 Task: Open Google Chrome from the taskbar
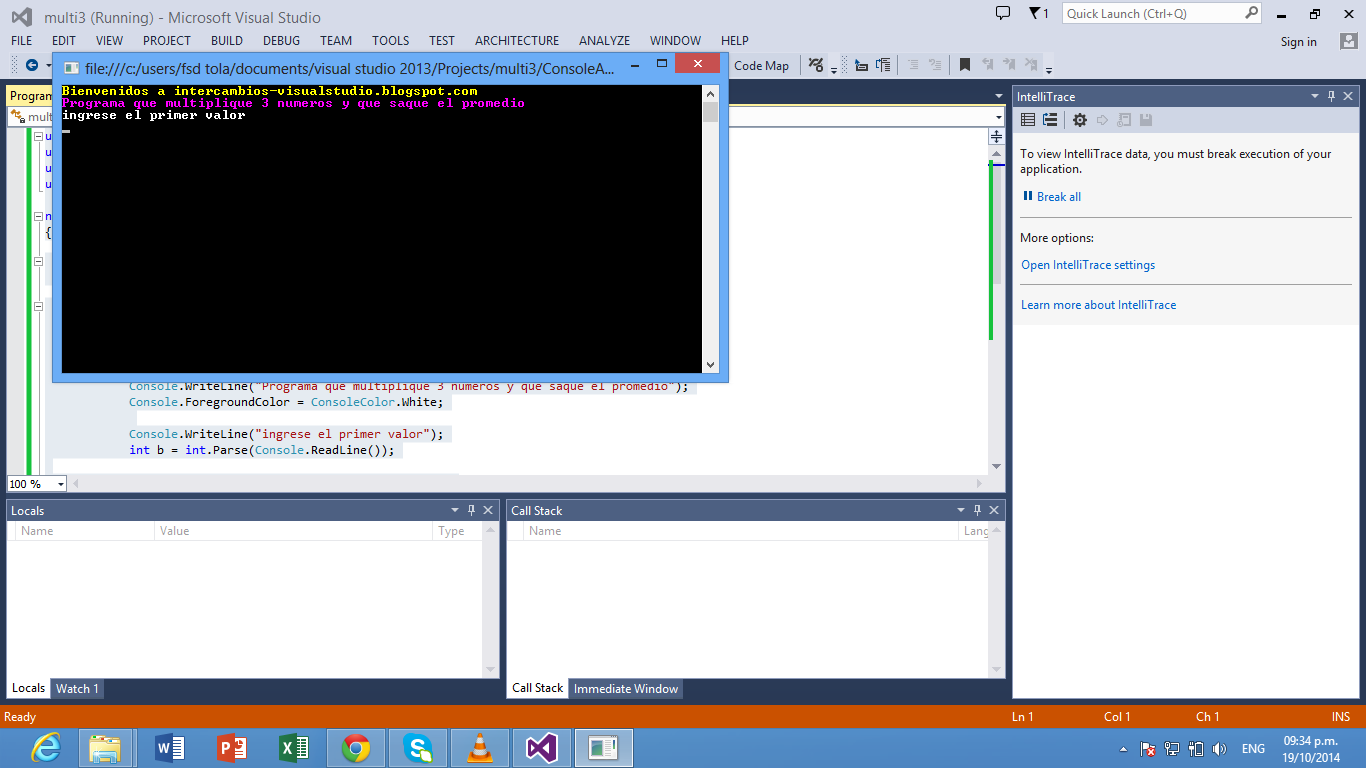355,747
